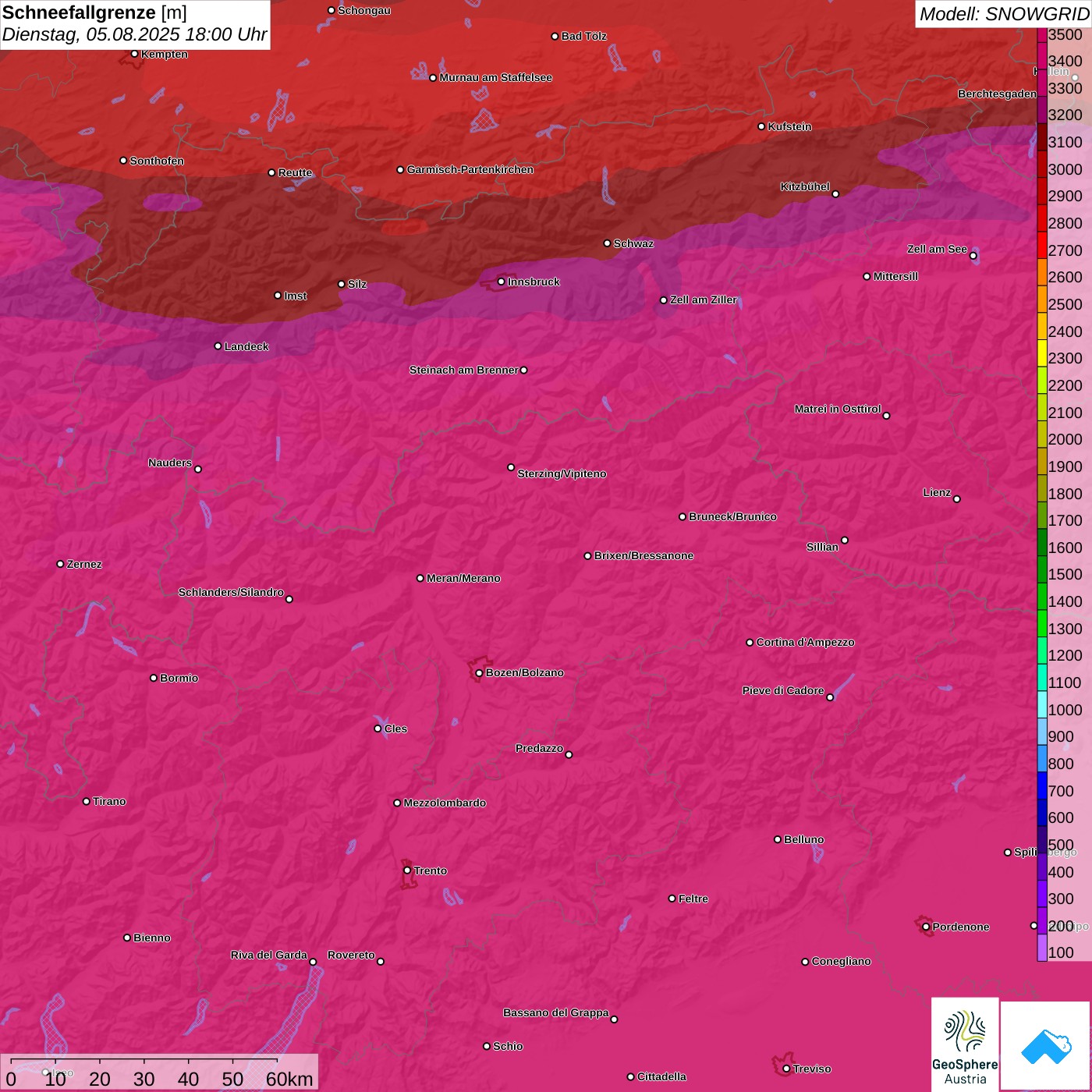Viewport: 1092px width, 1092px height.
Task: Click the Schwaz label
Action: (633, 243)
